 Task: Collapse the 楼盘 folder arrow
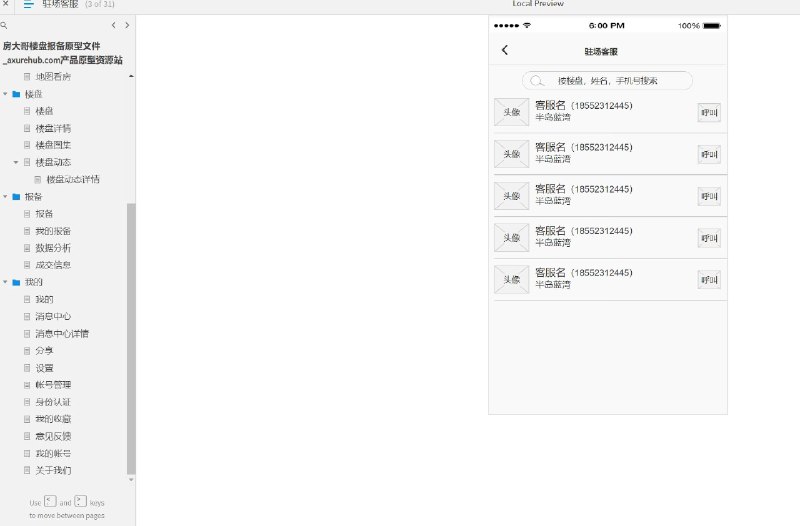pyautogui.click(x=5, y=94)
